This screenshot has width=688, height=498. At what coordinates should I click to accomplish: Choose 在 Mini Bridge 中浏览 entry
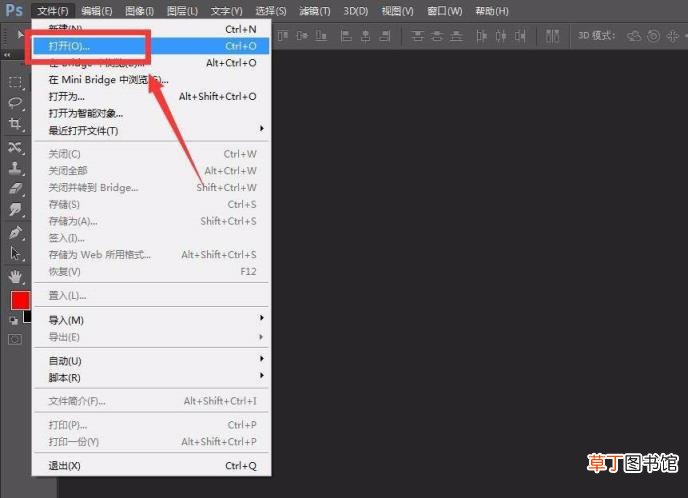point(152,80)
